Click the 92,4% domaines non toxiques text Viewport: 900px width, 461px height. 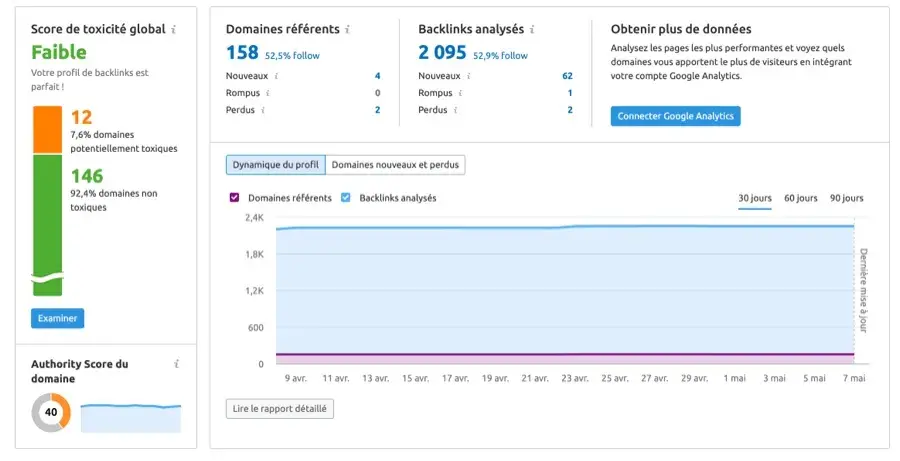click(114, 200)
